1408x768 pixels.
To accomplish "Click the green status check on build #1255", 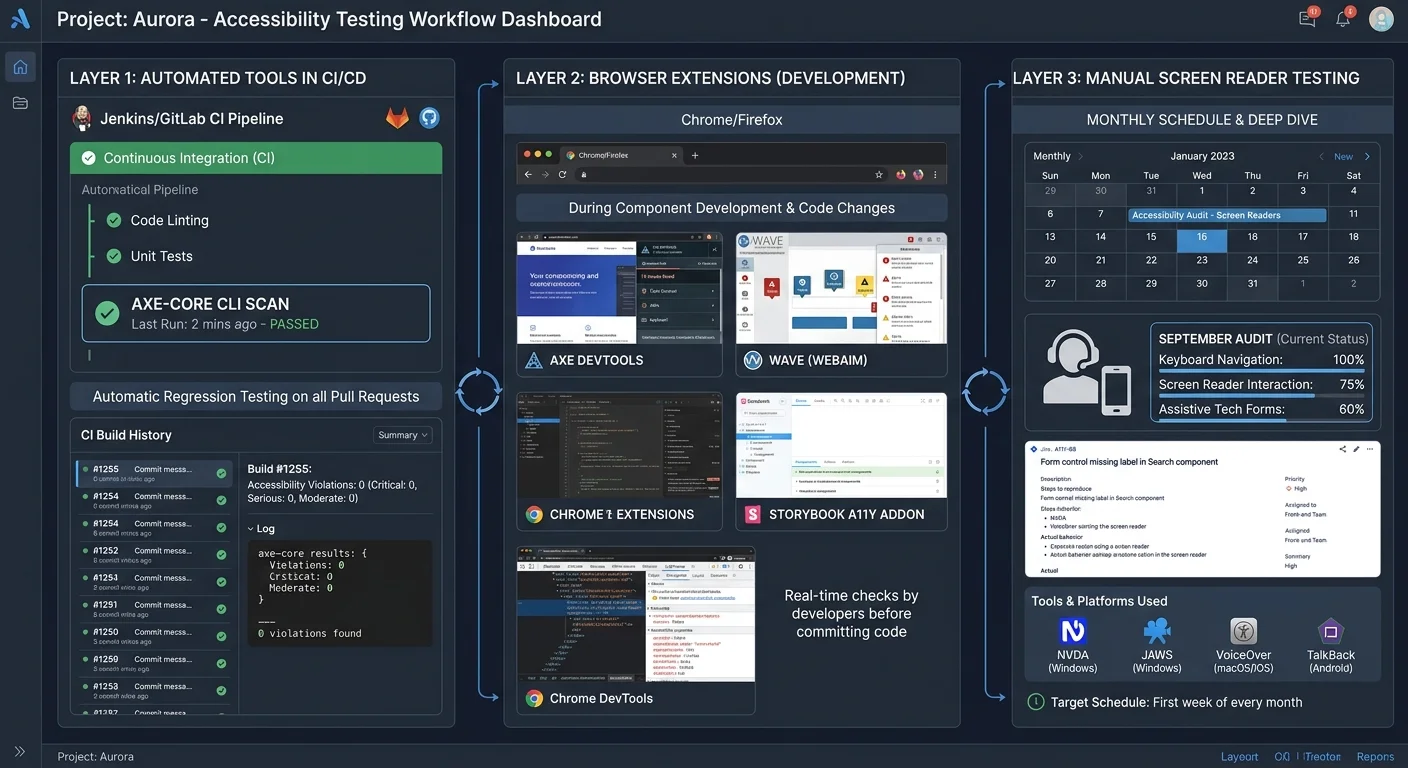I will [x=221, y=474].
